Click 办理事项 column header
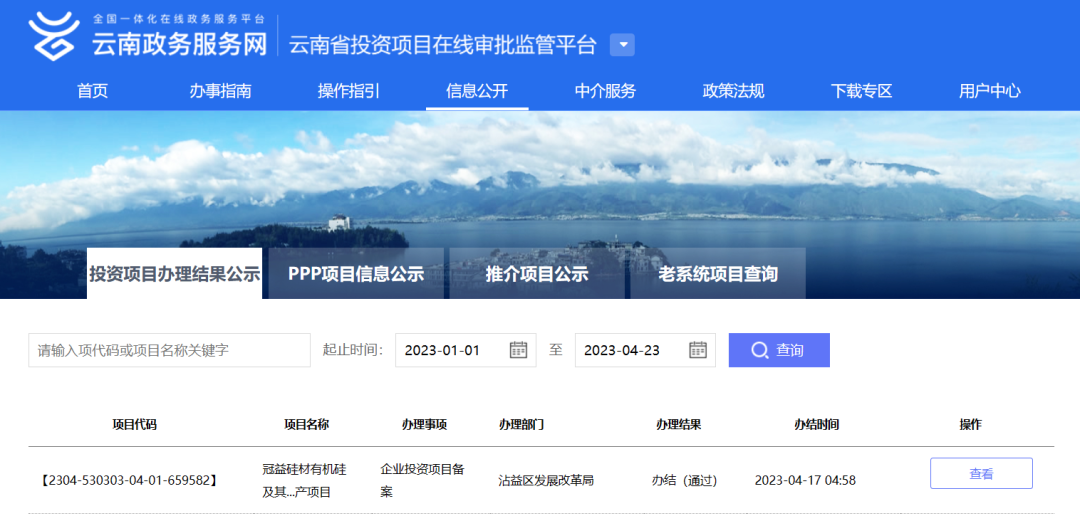The width and height of the screenshot is (1080, 521). (x=424, y=425)
